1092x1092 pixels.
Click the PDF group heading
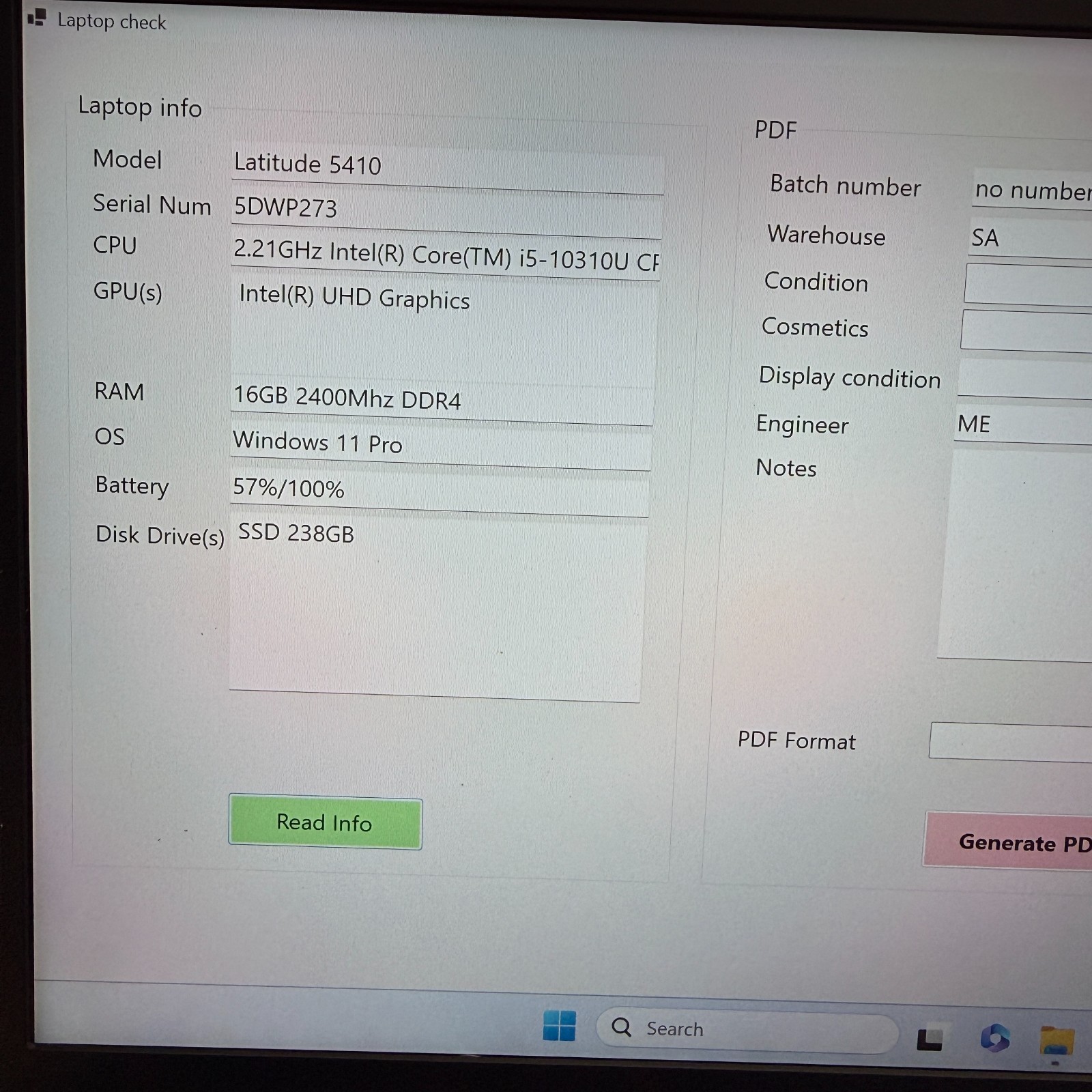pos(775,130)
